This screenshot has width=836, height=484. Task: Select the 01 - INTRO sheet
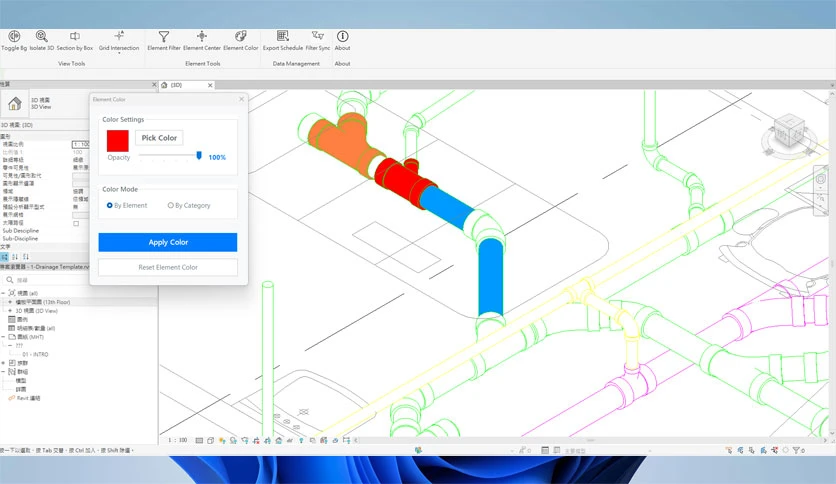35,354
